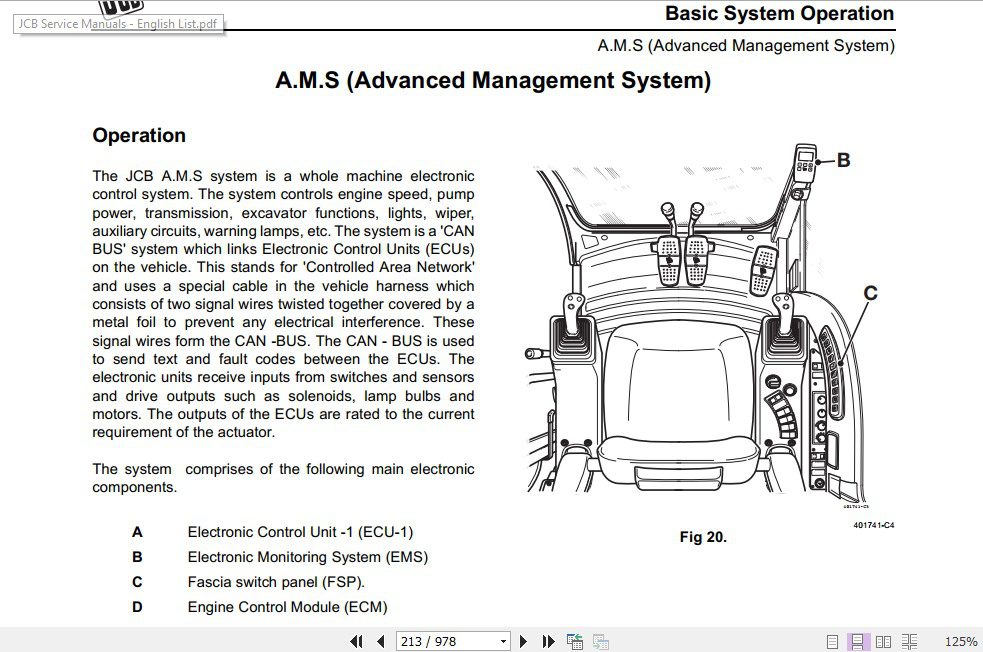
Task: Select the JCB Service Manuals PDF tab
Action: pyautogui.click(x=118, y=24)
